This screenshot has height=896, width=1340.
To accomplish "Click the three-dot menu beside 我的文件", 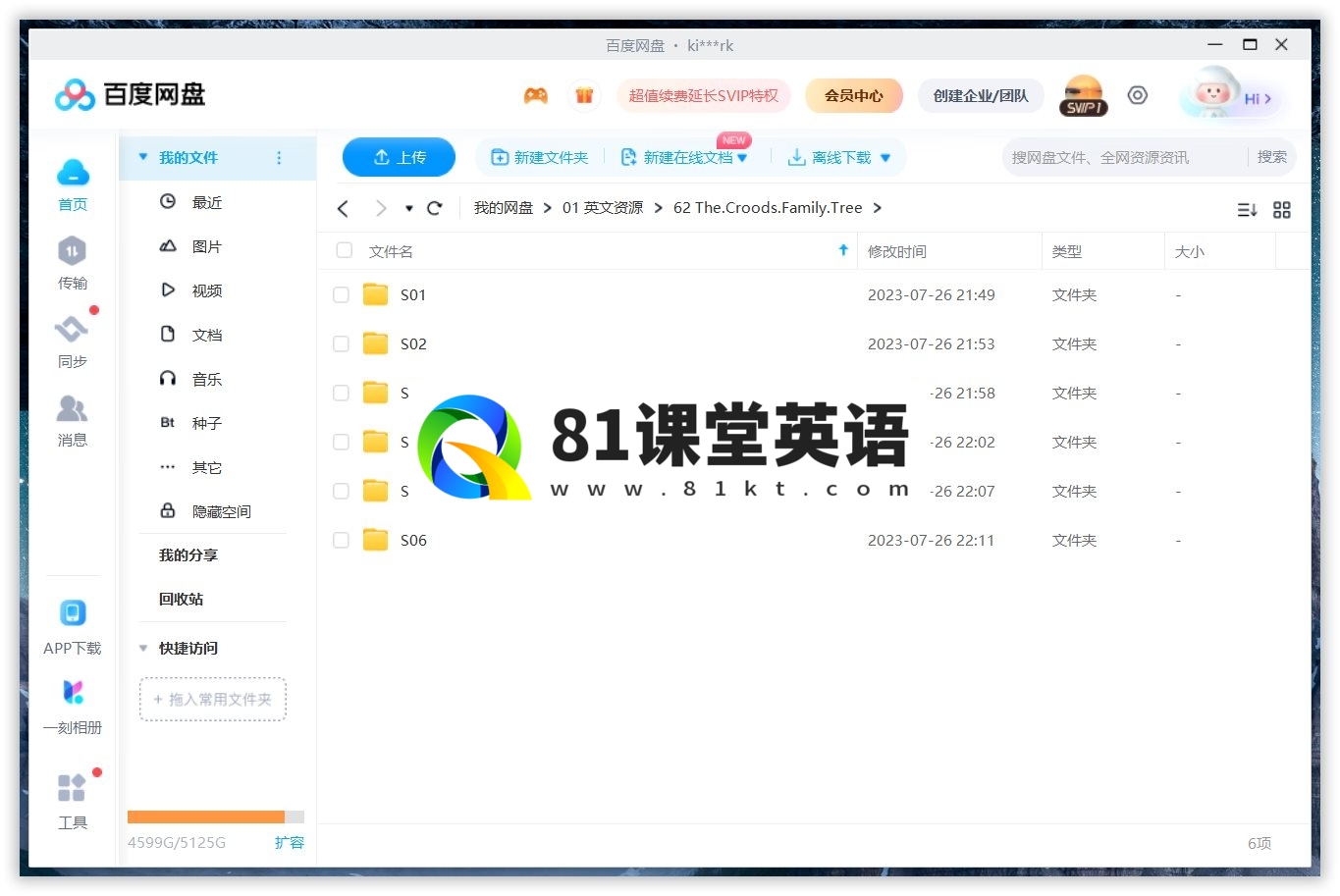I will (279, 158).
